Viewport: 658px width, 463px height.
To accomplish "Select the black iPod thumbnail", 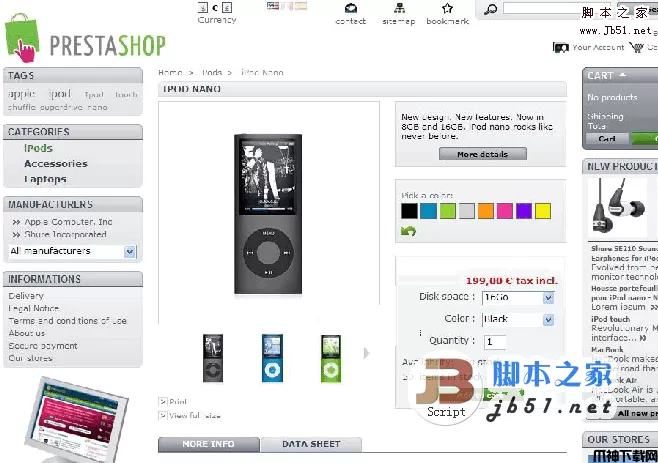I will (x=213, y=358).
